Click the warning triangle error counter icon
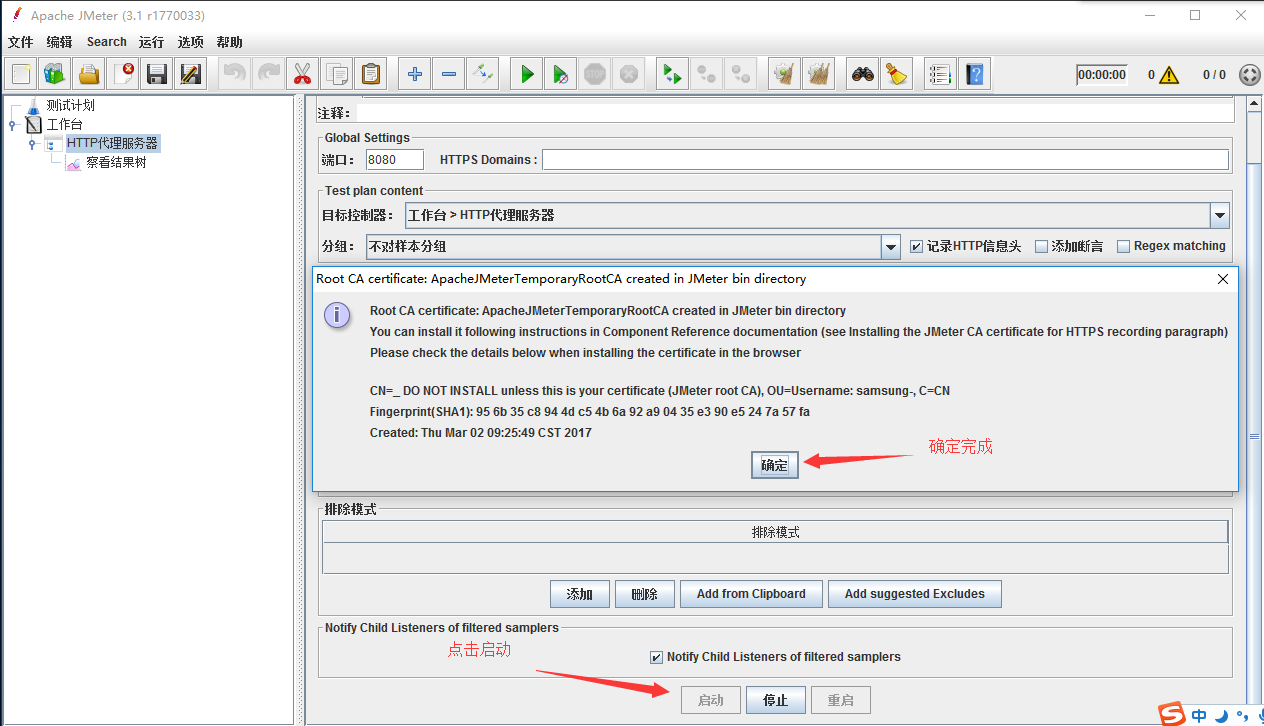Image resolution: width=1264 pixels, height=726 pixels. tap(1169, 75)
